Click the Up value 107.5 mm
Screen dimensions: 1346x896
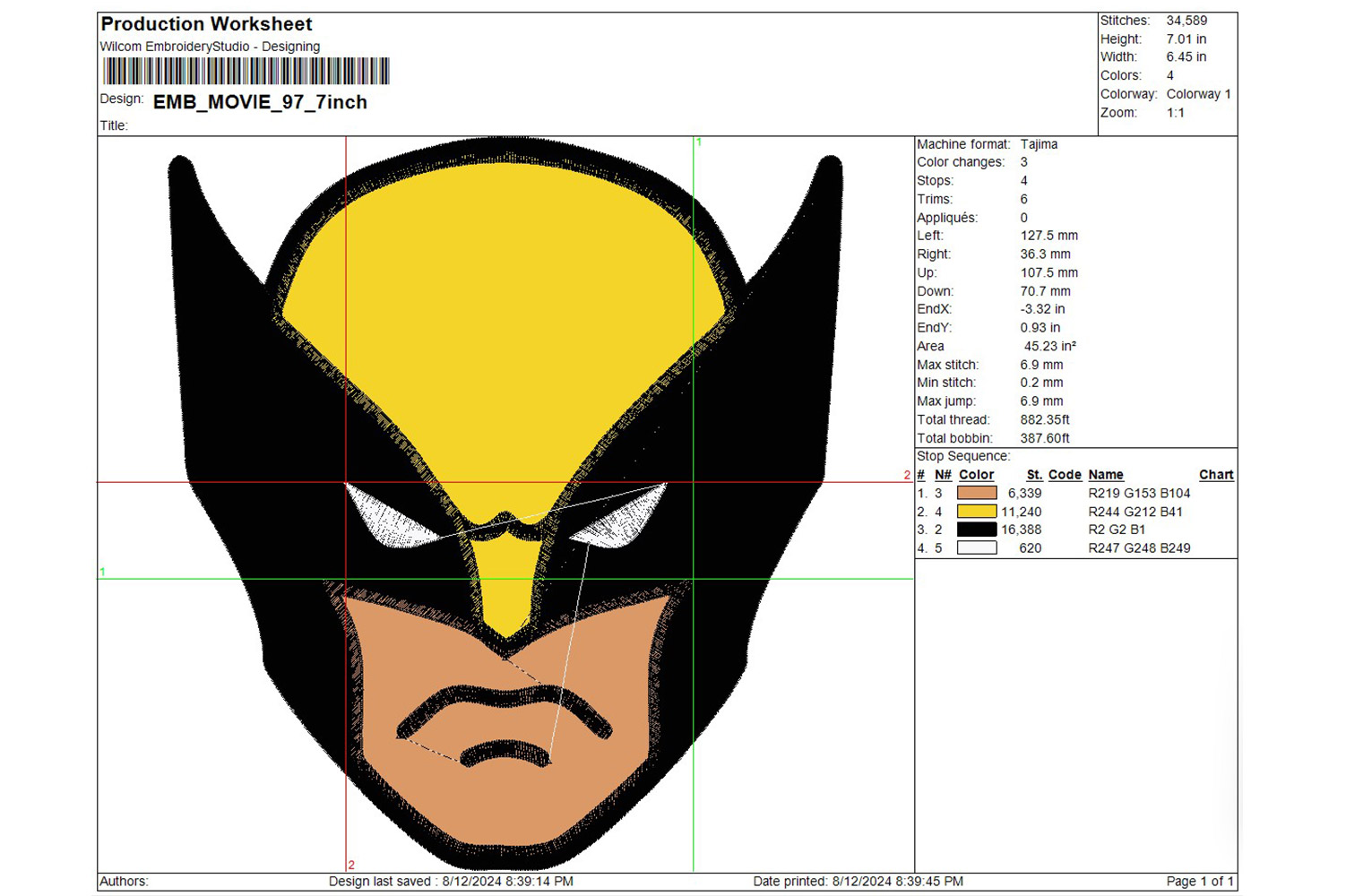coord(1049,272)
